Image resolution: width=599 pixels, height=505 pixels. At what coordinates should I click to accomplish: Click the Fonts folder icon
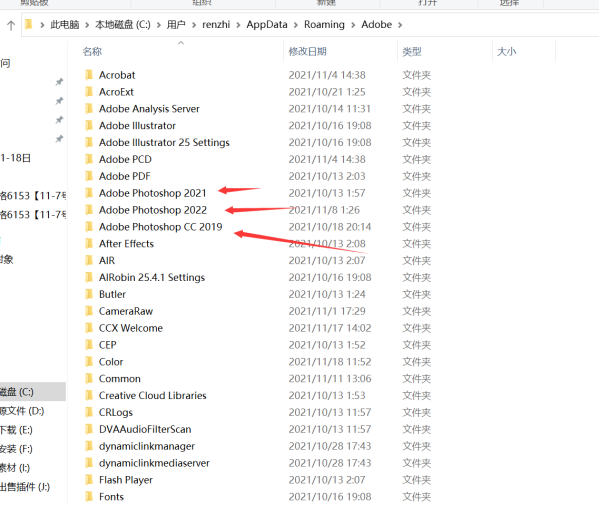coord(89,496)
